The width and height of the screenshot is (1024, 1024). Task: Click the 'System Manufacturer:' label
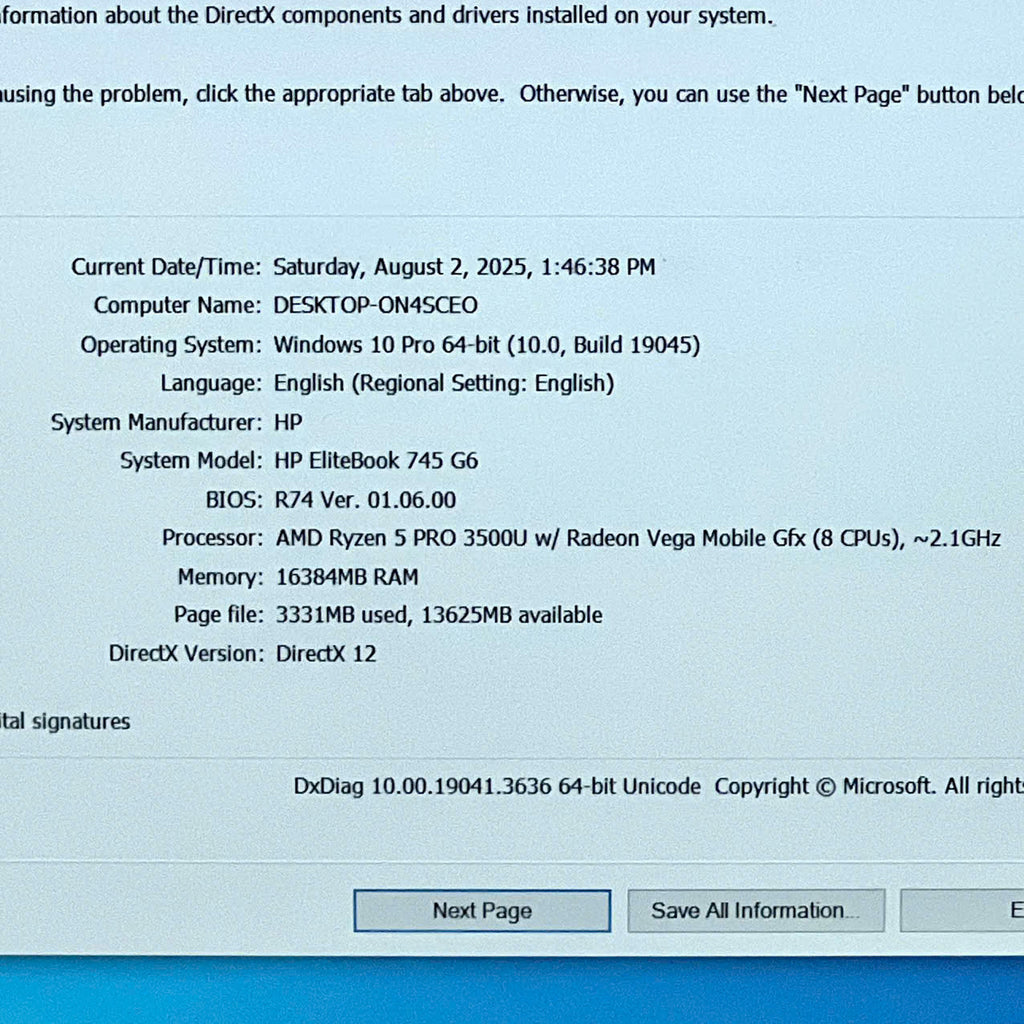157,423
